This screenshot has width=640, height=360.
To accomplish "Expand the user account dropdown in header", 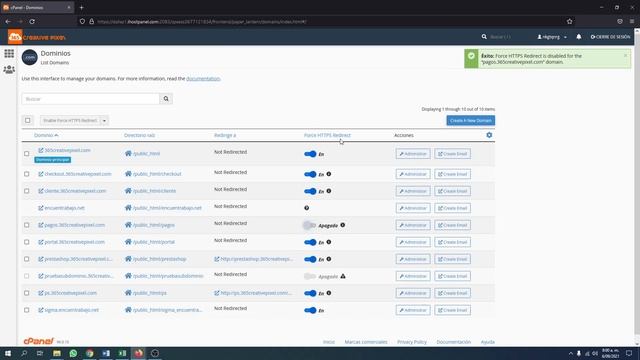I will pyautogui.click(x=552, y=37).
